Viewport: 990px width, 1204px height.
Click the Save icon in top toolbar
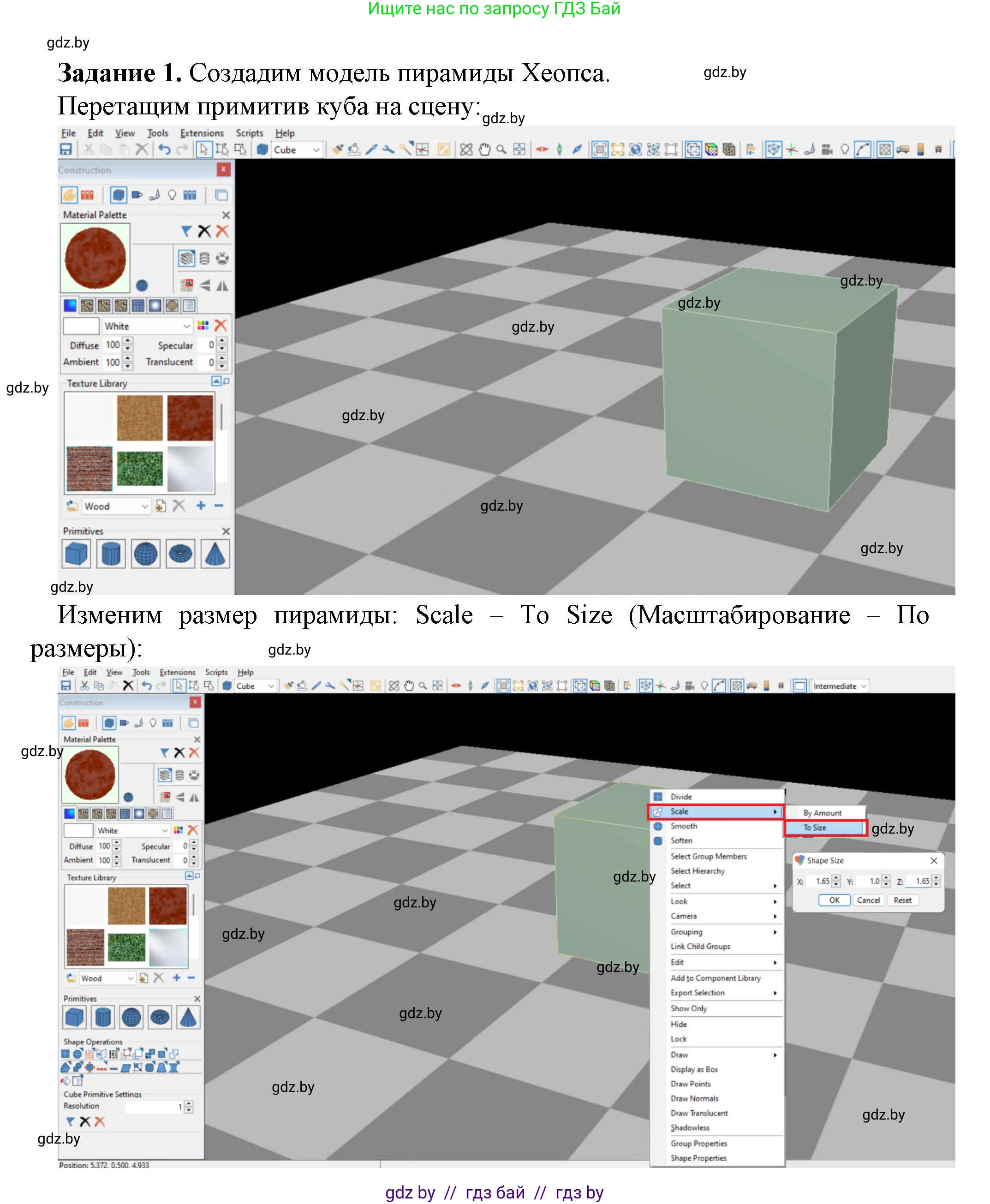tap(66, 149)
